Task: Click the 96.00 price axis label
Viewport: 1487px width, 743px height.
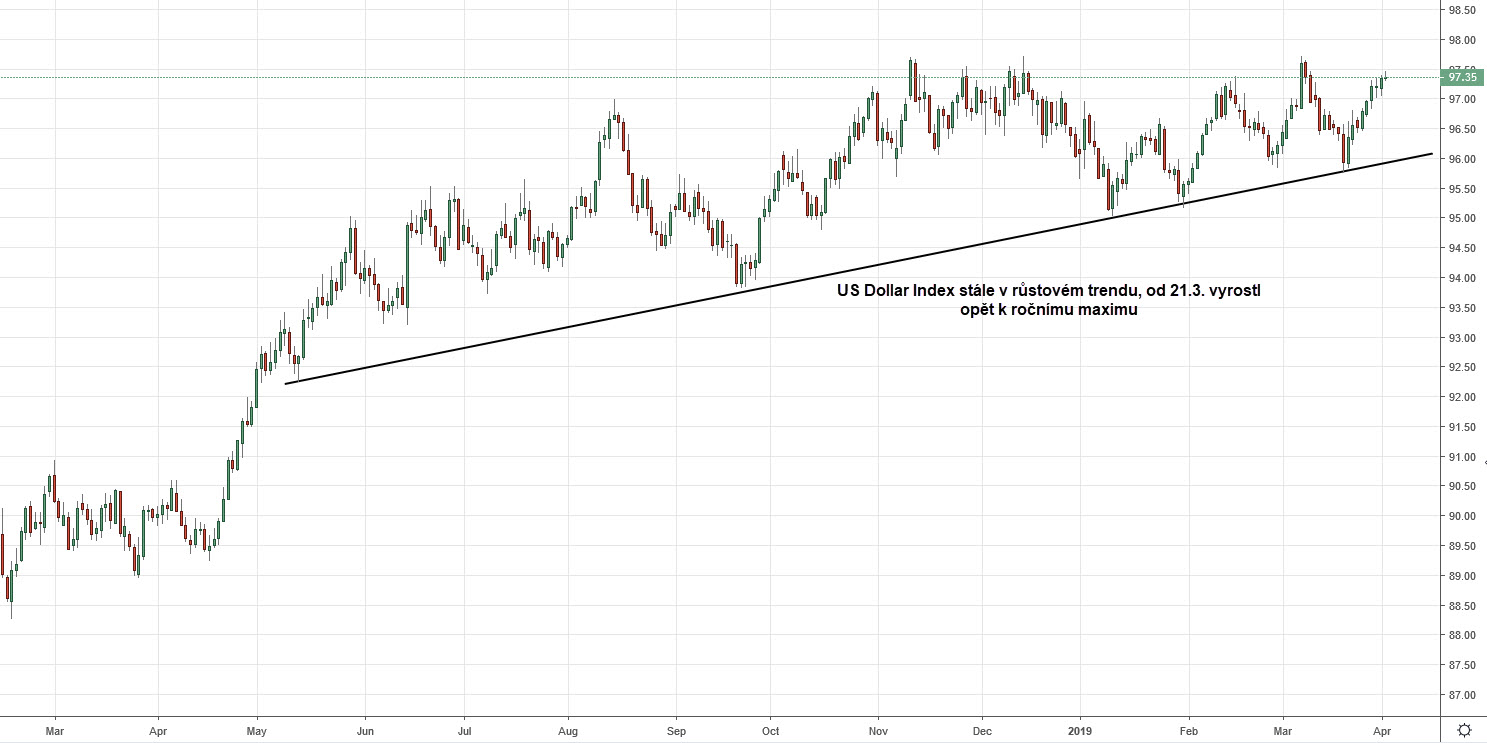Action: coord(1461,160)
